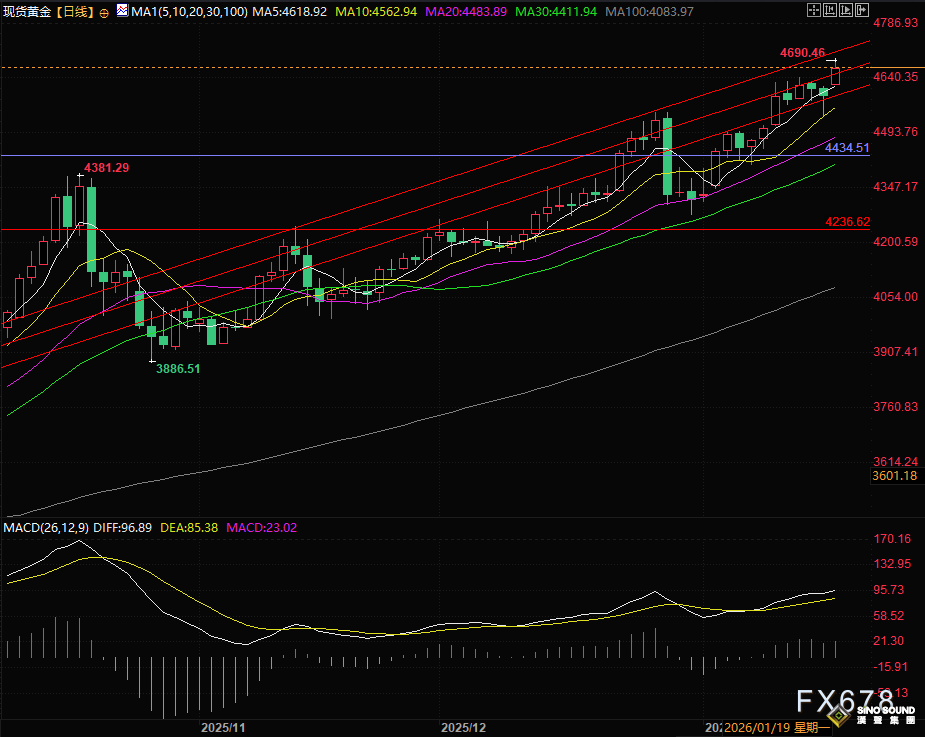The image size is (925, 737).
Task: Click the orange circle-plus icon beside 日线
Action: pyautogui.click(x=104, y=12)
